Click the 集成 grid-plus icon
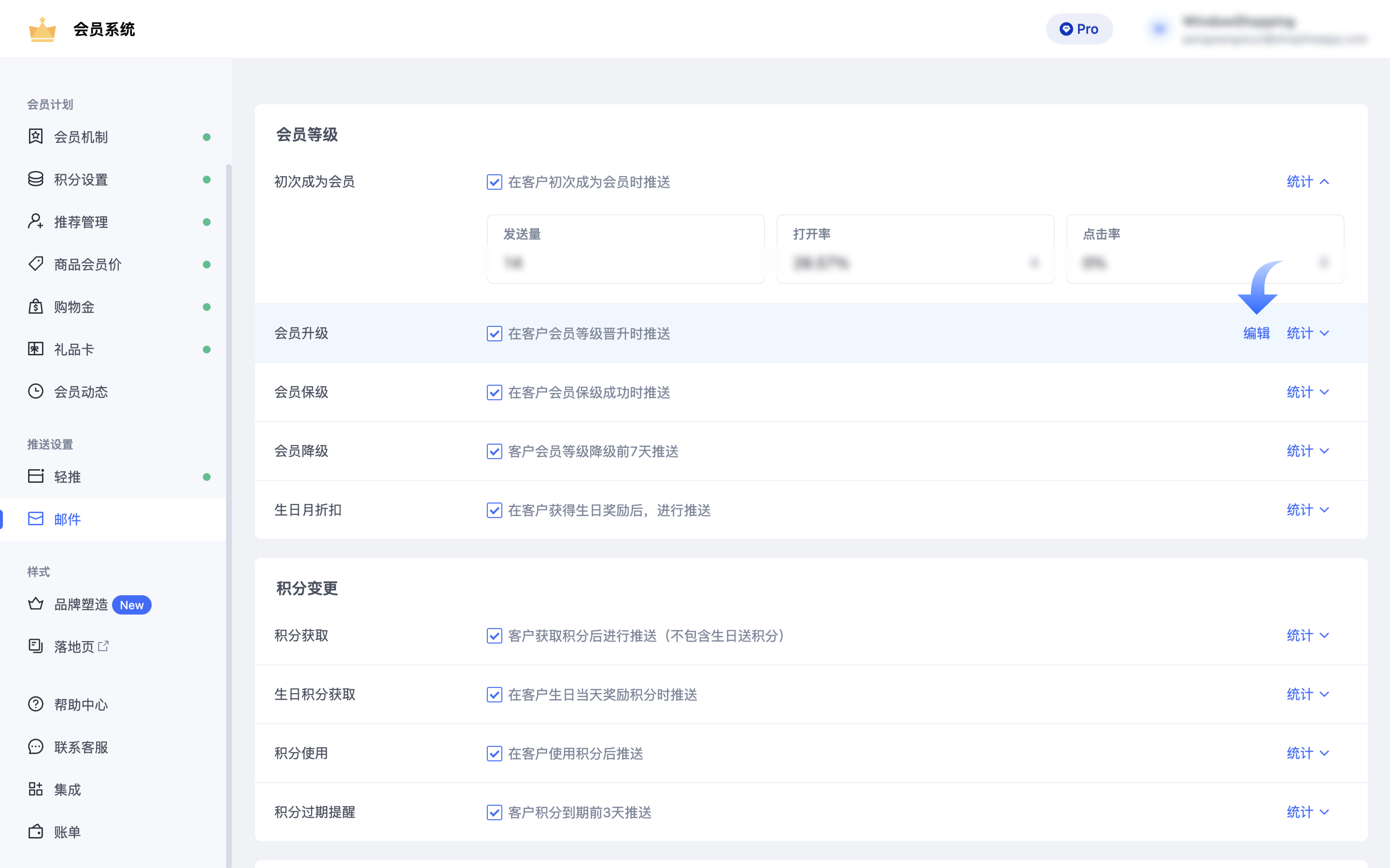 point(35,789)
